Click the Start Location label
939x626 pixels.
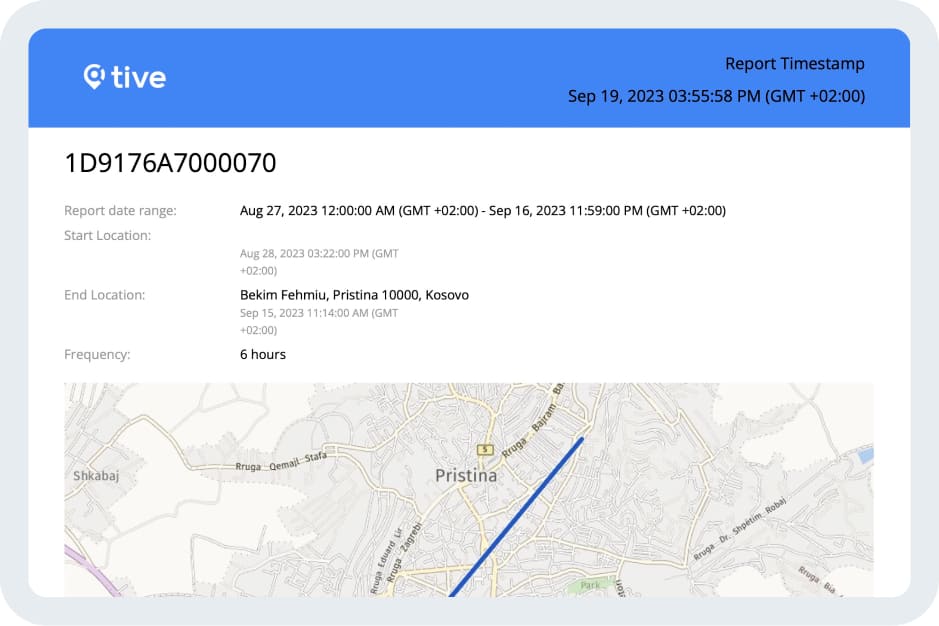(x=107, y=236)
